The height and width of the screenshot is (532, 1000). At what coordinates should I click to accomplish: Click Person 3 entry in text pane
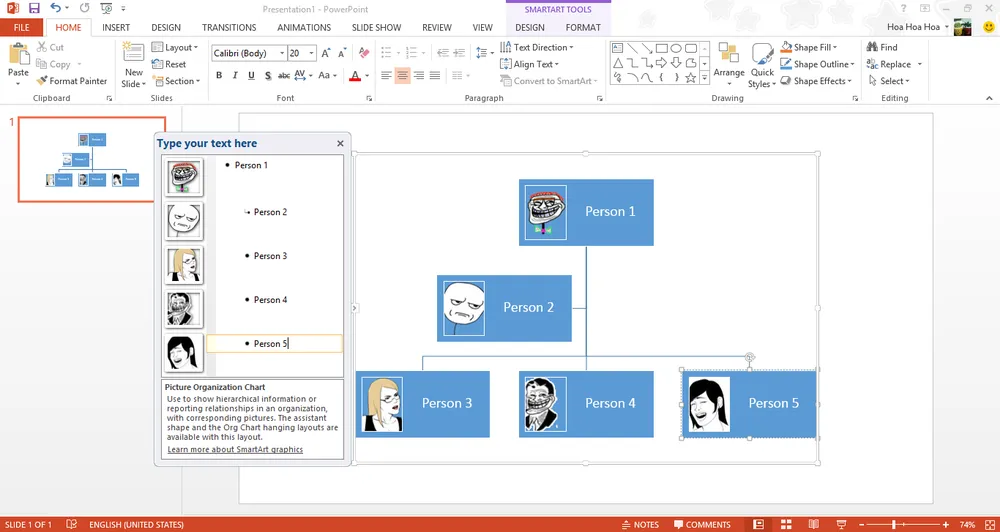(x=270, y=256)
